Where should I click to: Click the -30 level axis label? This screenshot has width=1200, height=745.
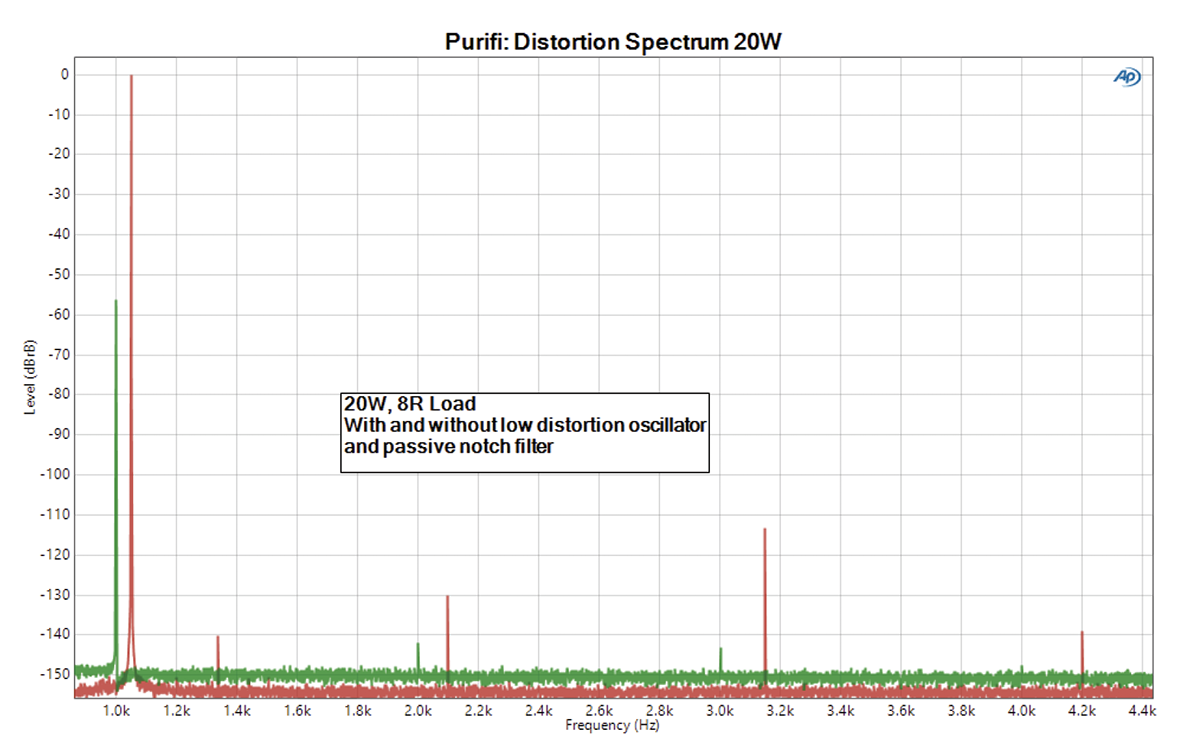(x=57, y=194)
